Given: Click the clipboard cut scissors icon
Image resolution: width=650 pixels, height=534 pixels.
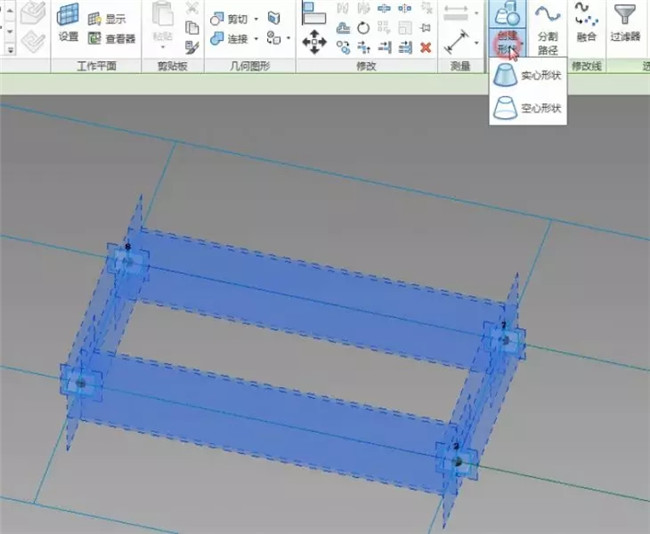Looking at the screenshot, I should click(x=192, y=7).
